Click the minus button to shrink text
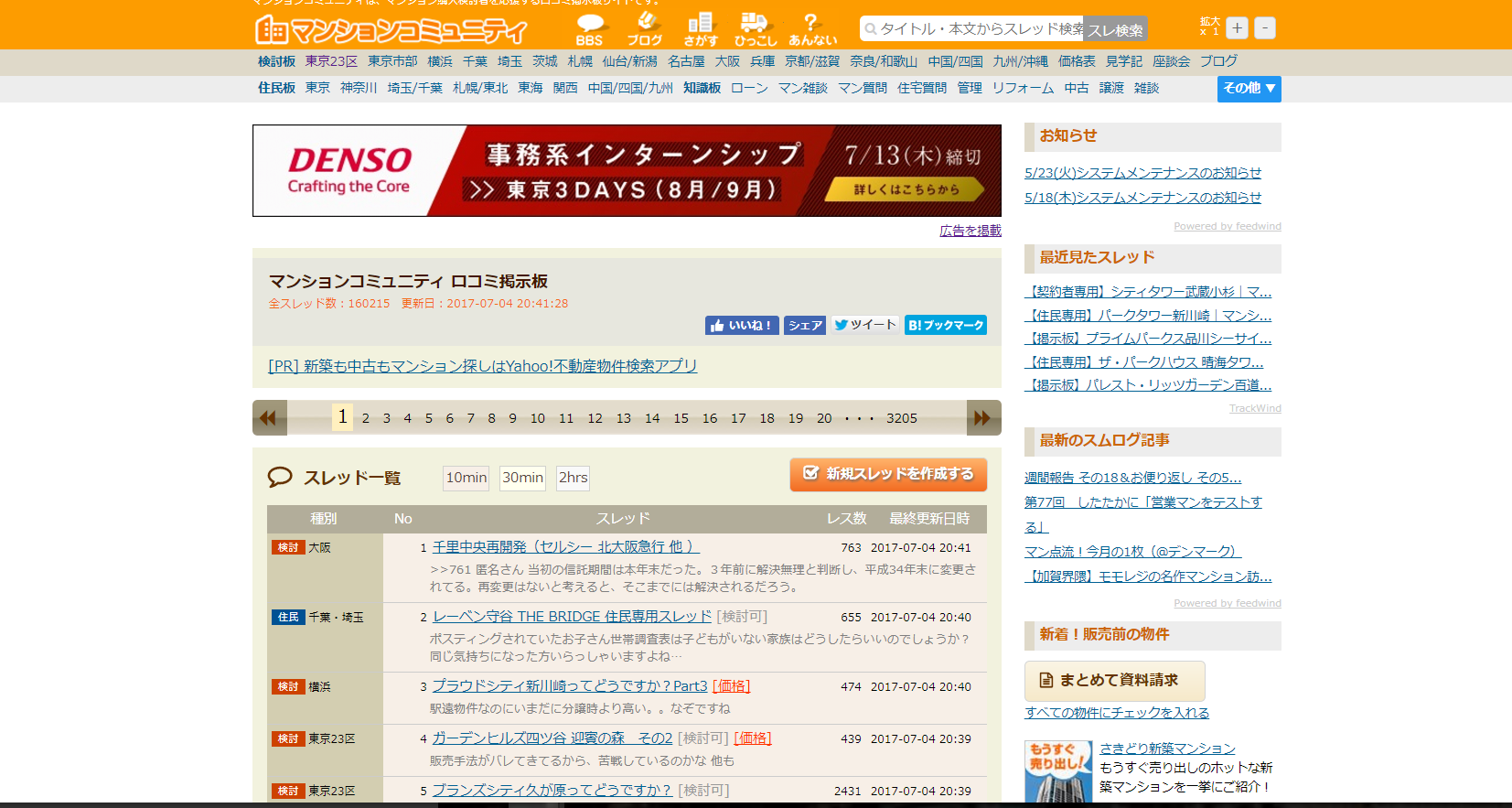1512x808 pixels. point(1265,28)
